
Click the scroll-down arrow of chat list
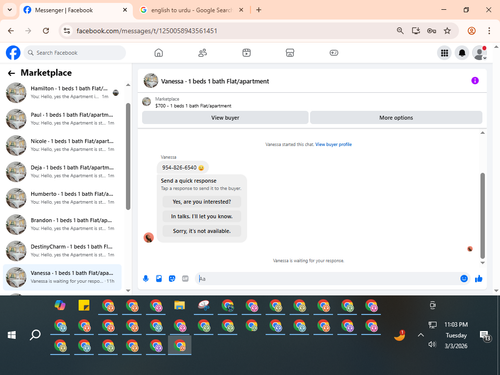[128, 290]
